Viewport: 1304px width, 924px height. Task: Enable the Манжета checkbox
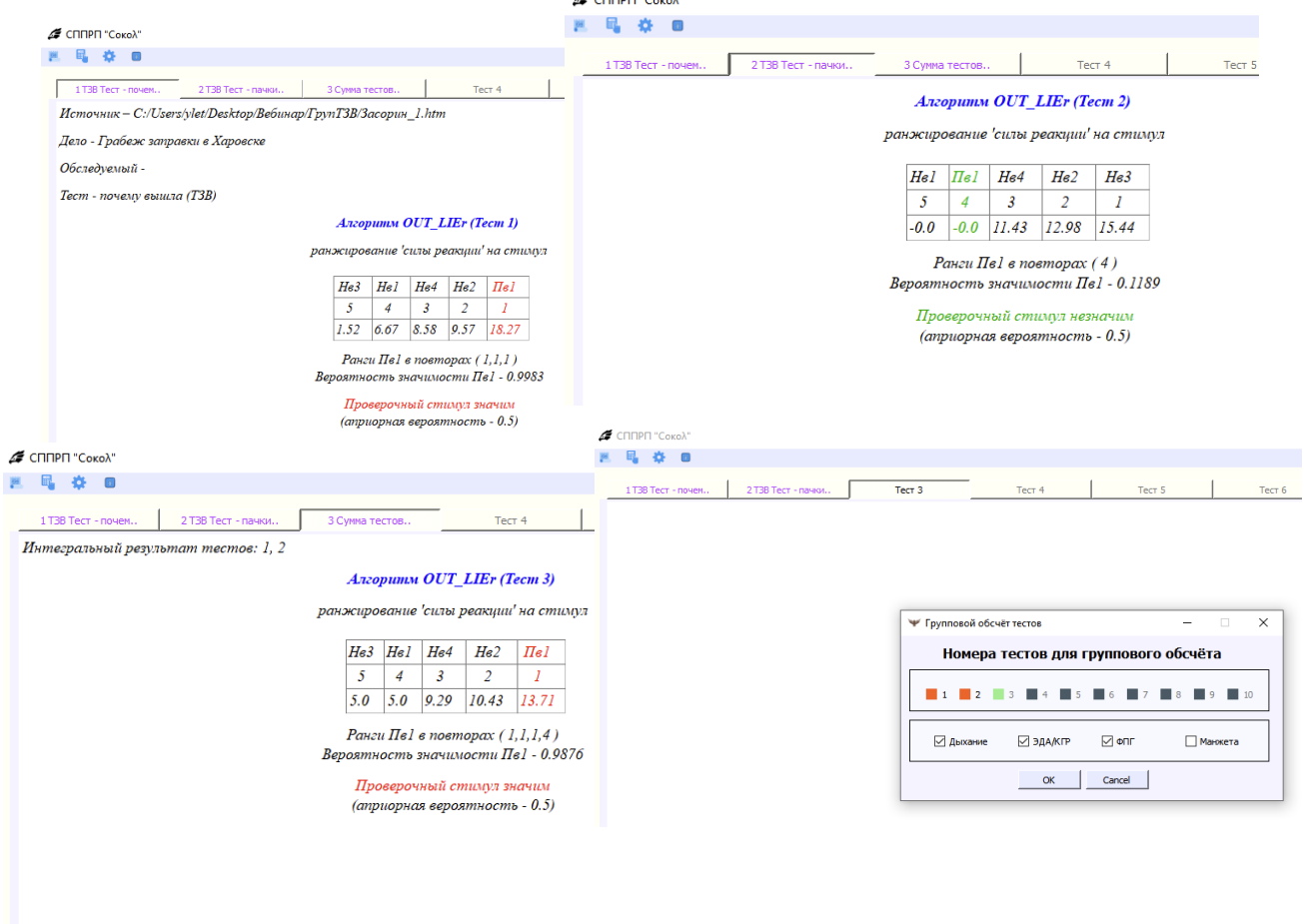[x=1190, y=741]
